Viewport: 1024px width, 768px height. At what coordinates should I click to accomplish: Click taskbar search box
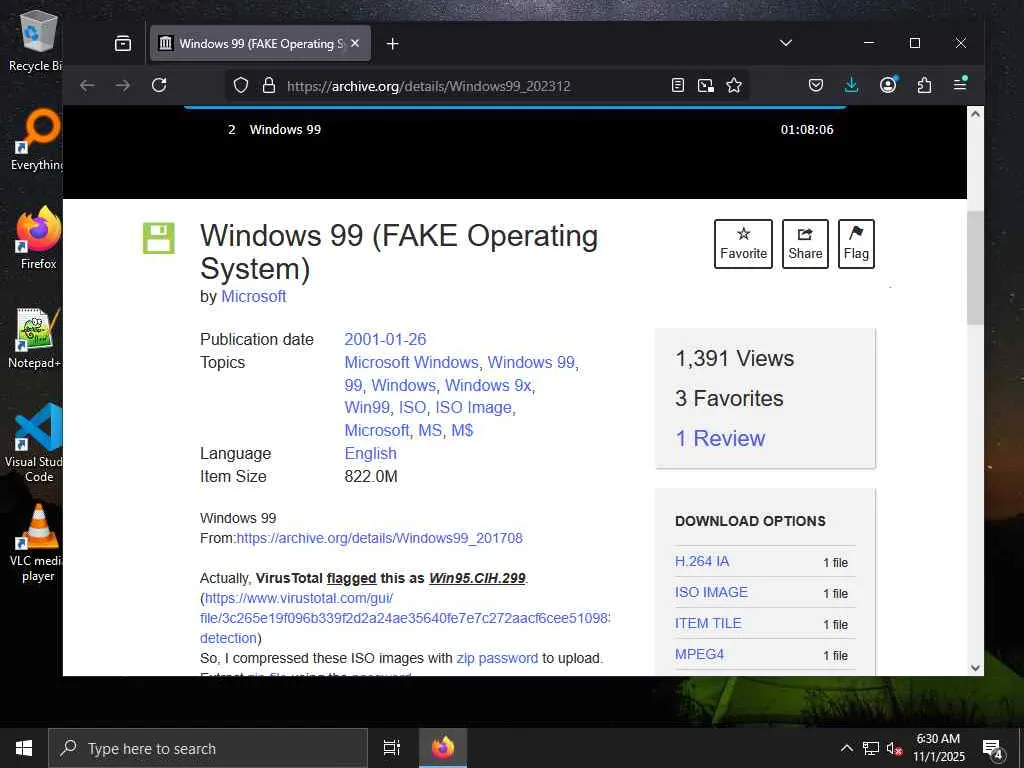tap(208, 748)
